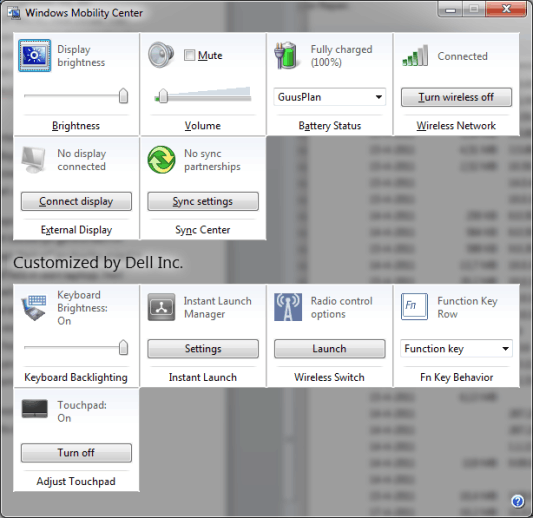Screen dimensions: 533x518
Task: Click the keyboard backlighting slider thumb
Action: tap(123, 347)
